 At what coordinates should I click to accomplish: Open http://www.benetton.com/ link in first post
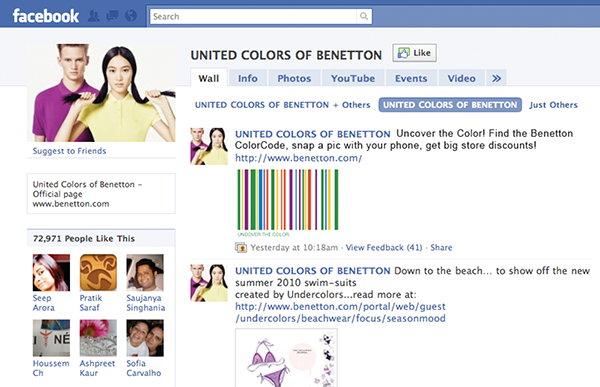coord(298,158)
